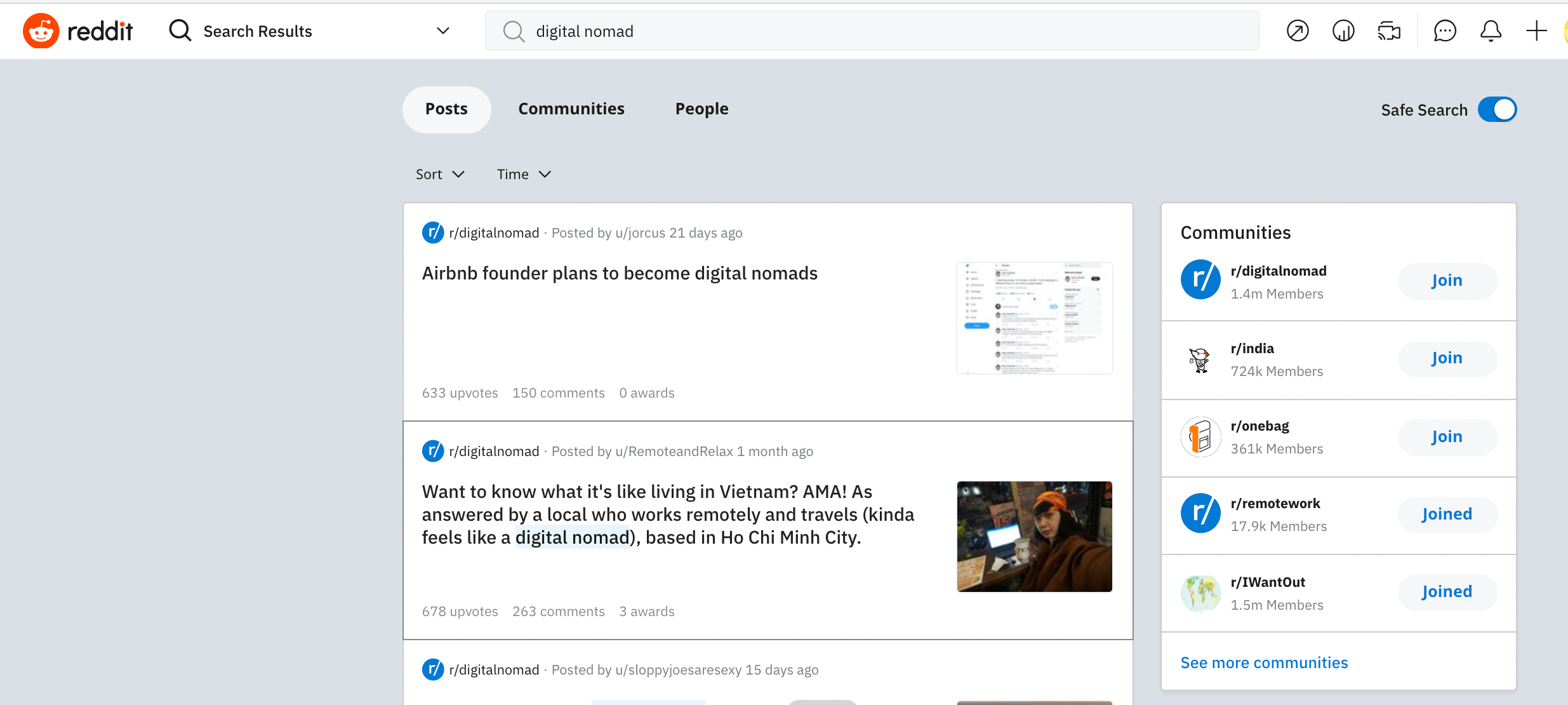The height and width of the screenshot is (705, 1568).
Task: Click See more communities link
Action: click(1264, 662)
